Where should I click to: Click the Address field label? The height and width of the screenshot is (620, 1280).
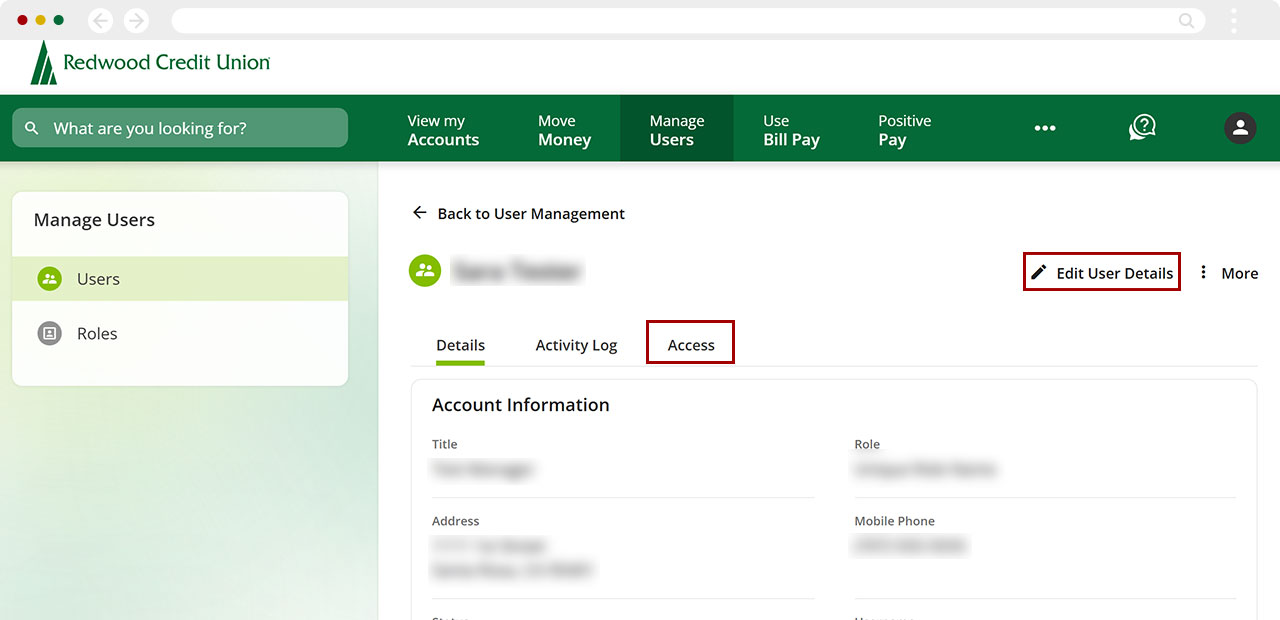tap(456, 521)
